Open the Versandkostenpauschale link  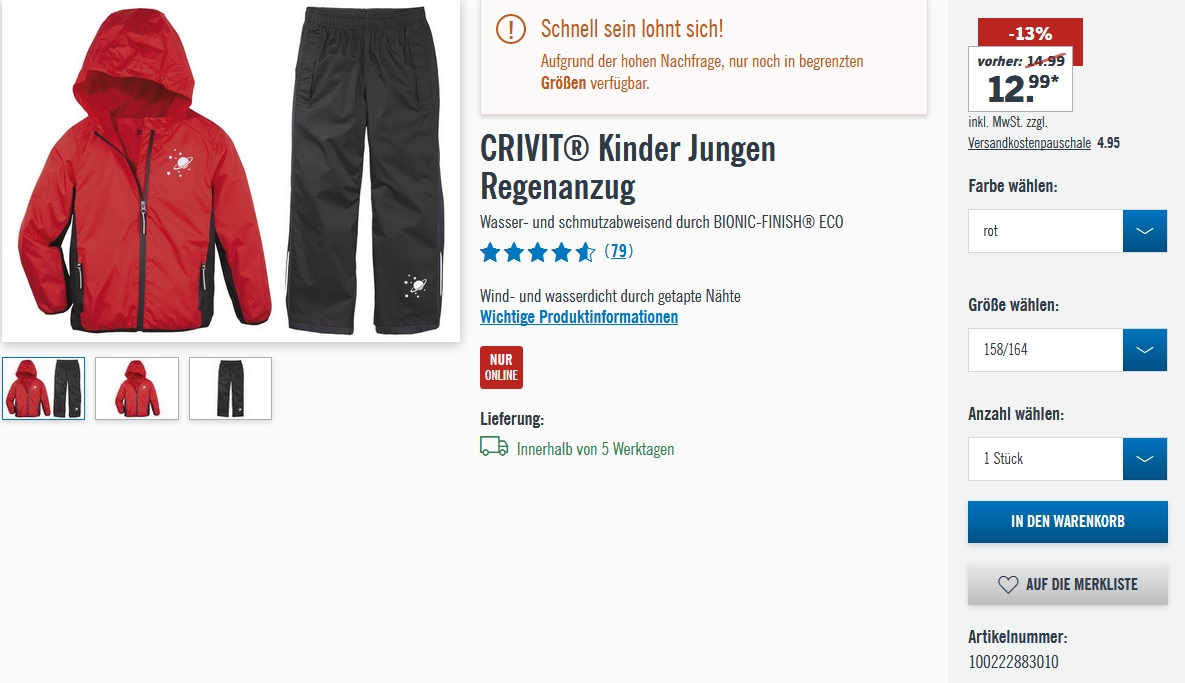click(1029, 143)
